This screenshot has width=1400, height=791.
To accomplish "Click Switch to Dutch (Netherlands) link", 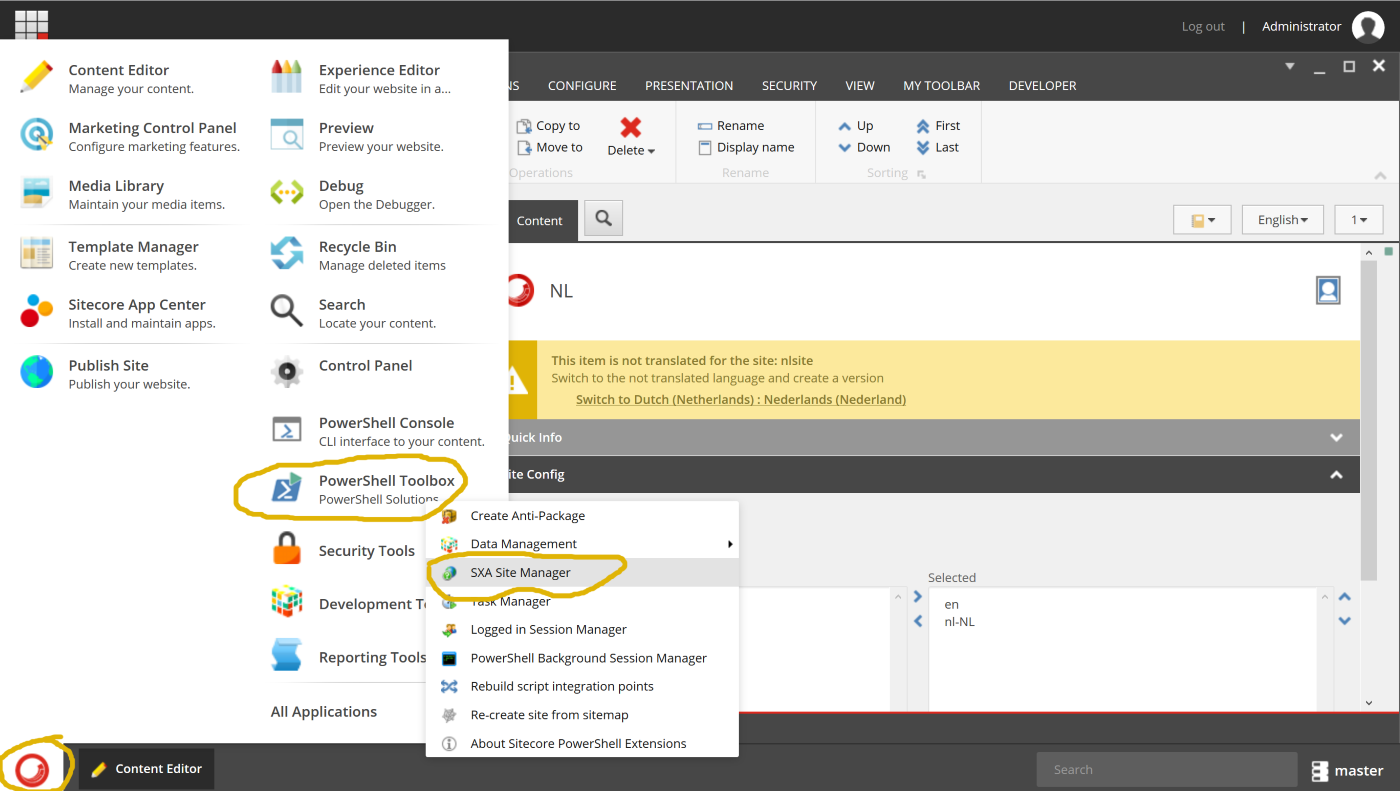I will (741, 400).
